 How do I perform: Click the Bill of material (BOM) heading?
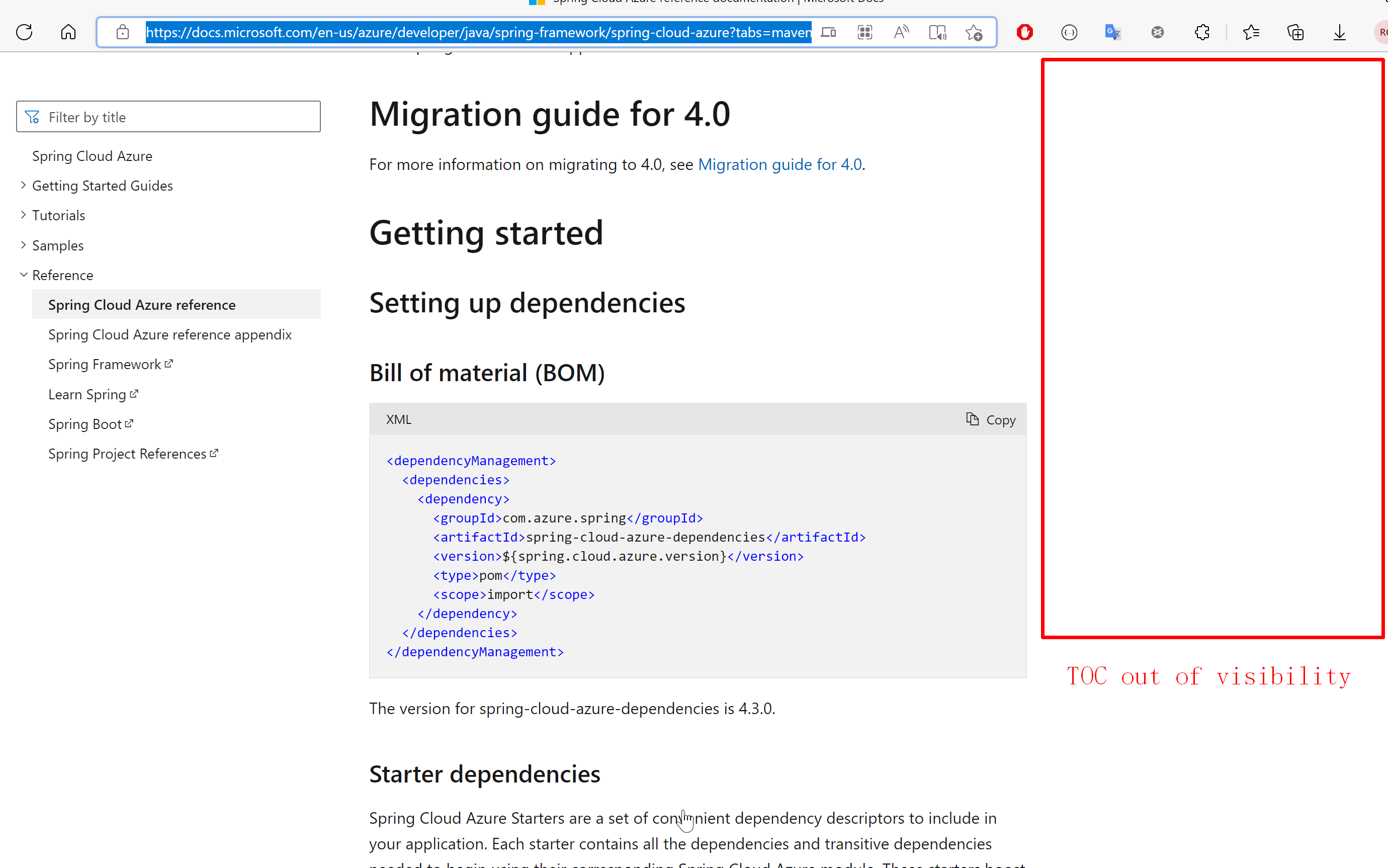point(487,373)
